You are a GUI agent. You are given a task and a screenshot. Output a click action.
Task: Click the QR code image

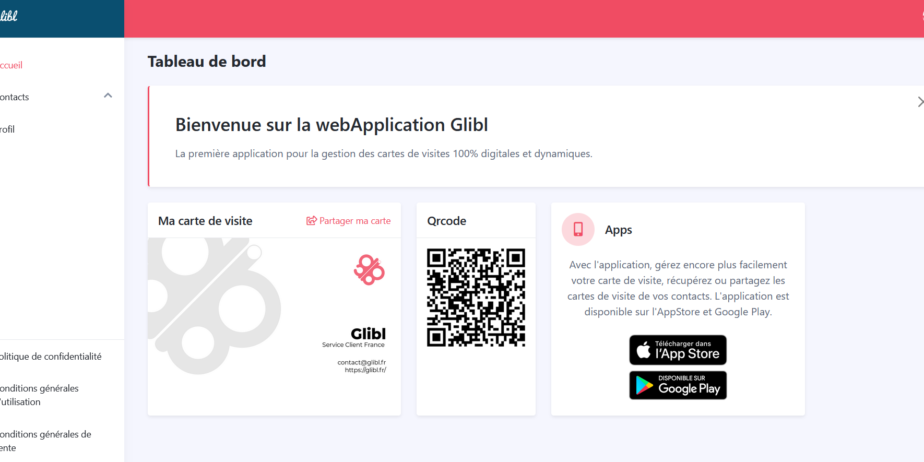point(476,298)
